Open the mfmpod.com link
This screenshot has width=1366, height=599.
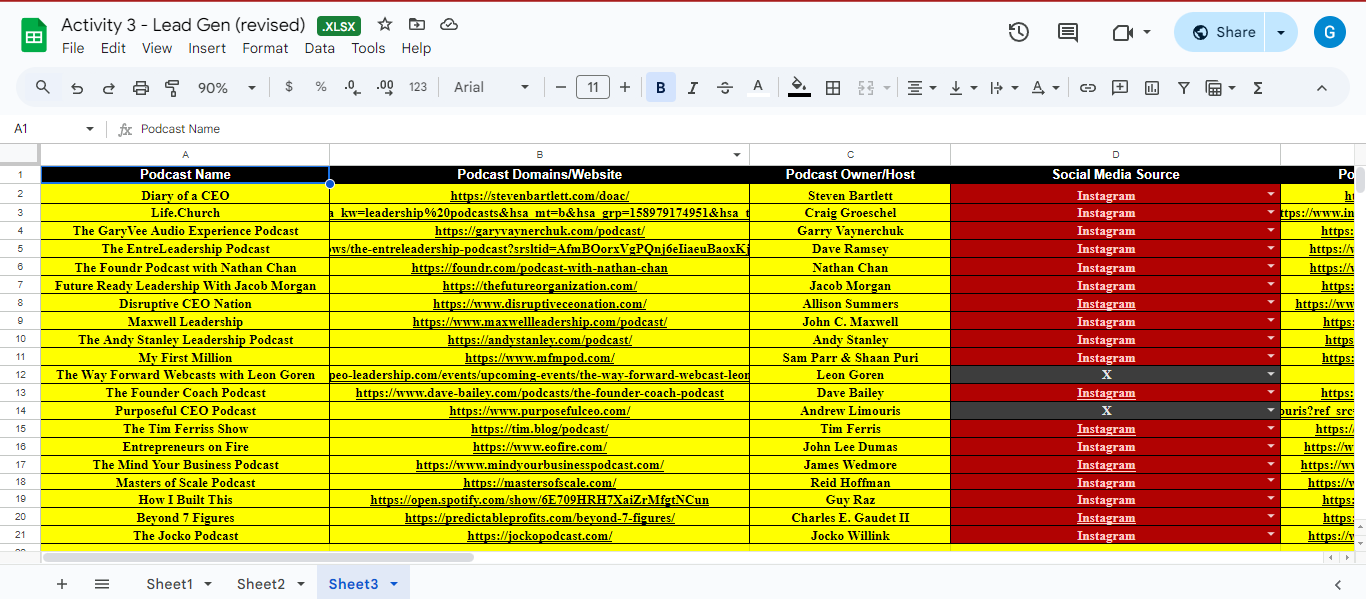click(540, 358)
